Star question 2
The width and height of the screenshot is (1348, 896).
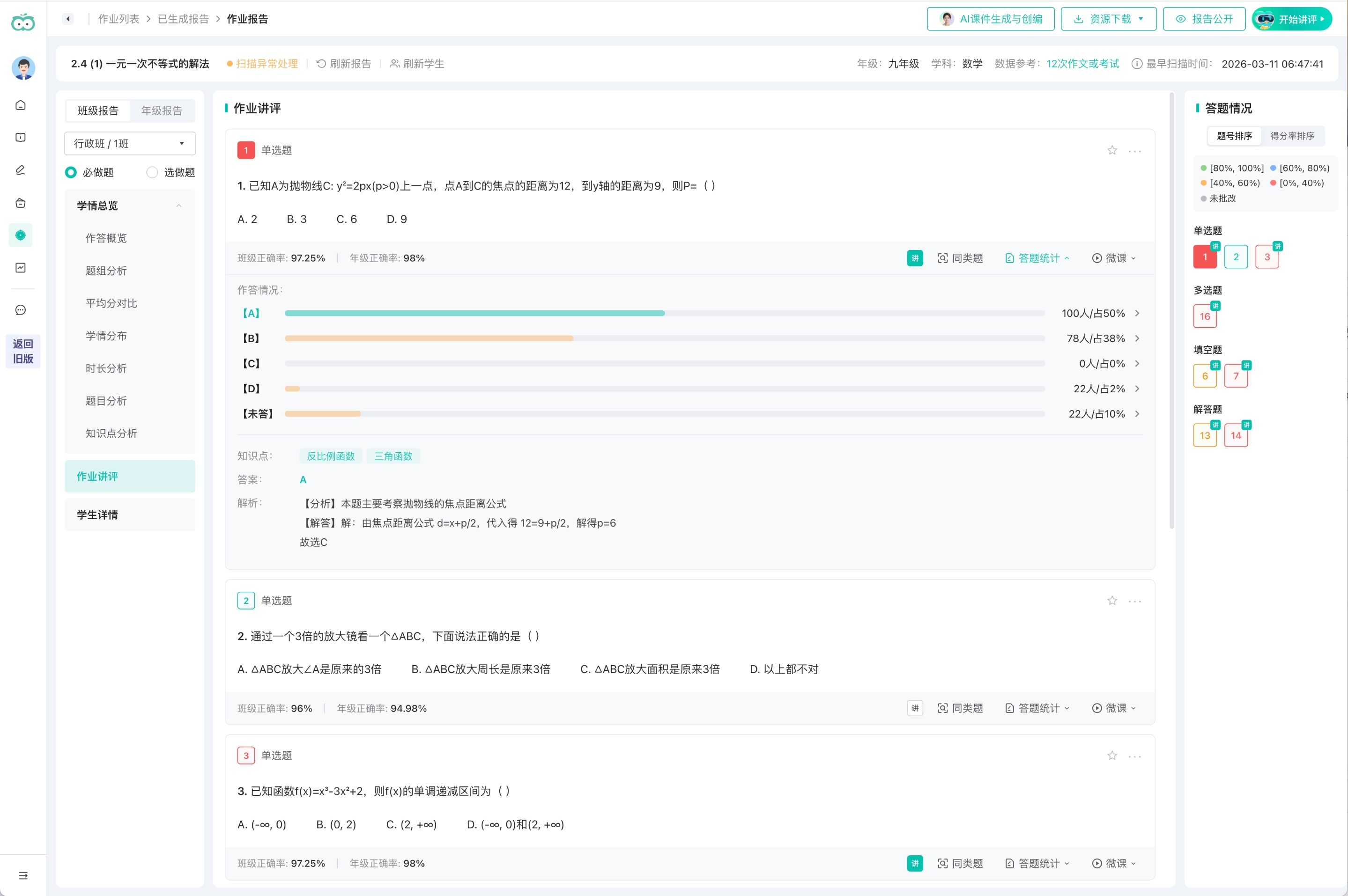pos(1112,601)
